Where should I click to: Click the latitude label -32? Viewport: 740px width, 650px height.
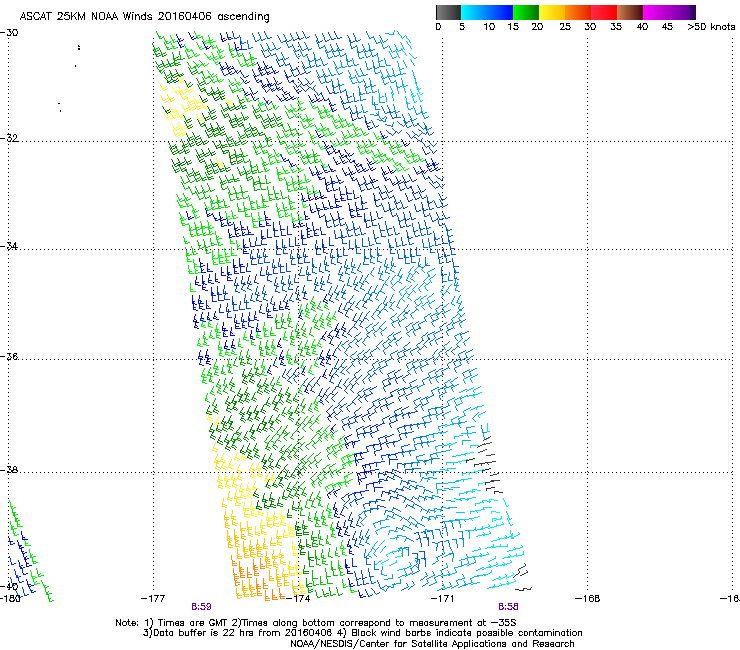point(9,138)
